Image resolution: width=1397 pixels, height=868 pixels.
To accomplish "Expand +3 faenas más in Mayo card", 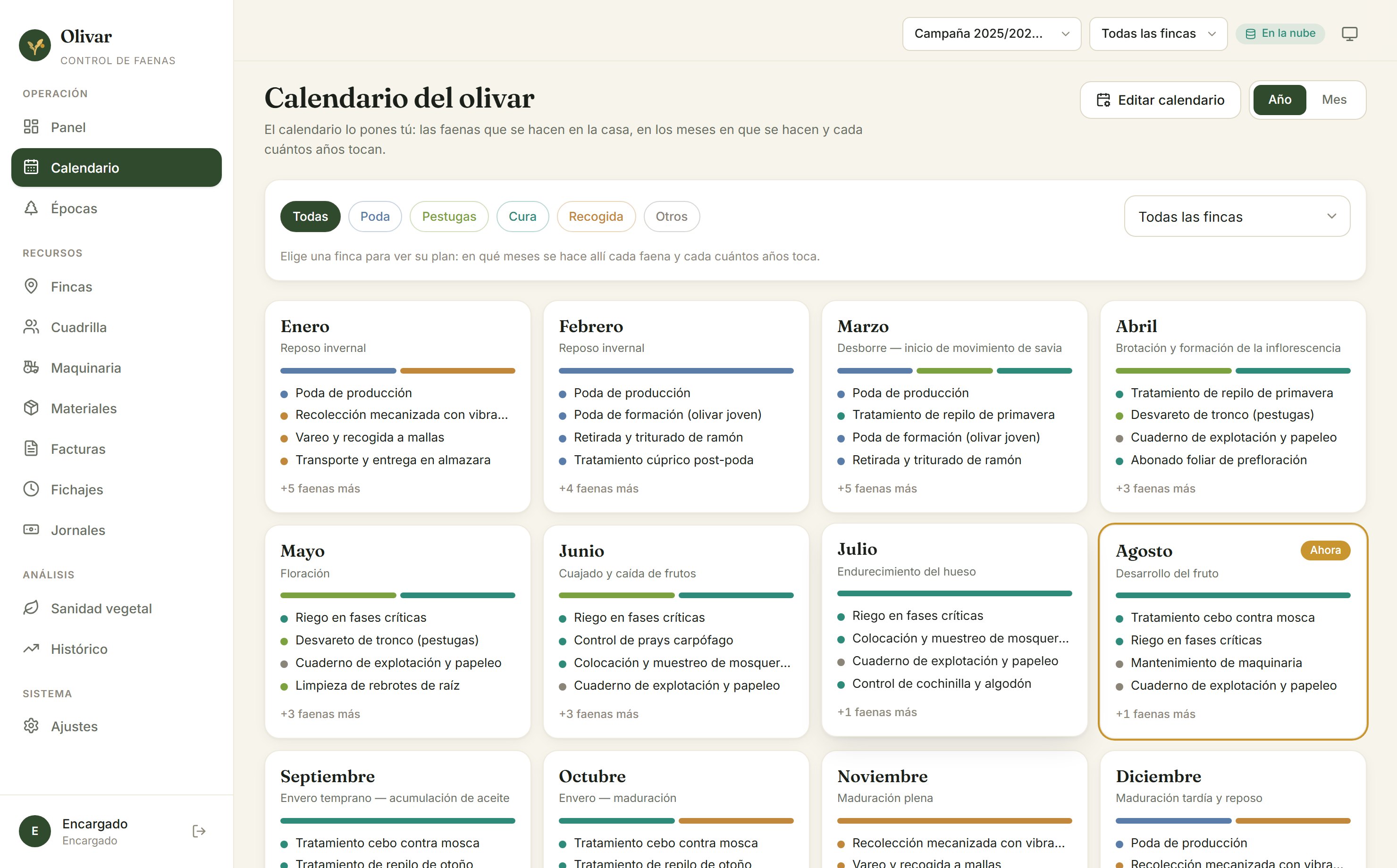I will 320,714.
